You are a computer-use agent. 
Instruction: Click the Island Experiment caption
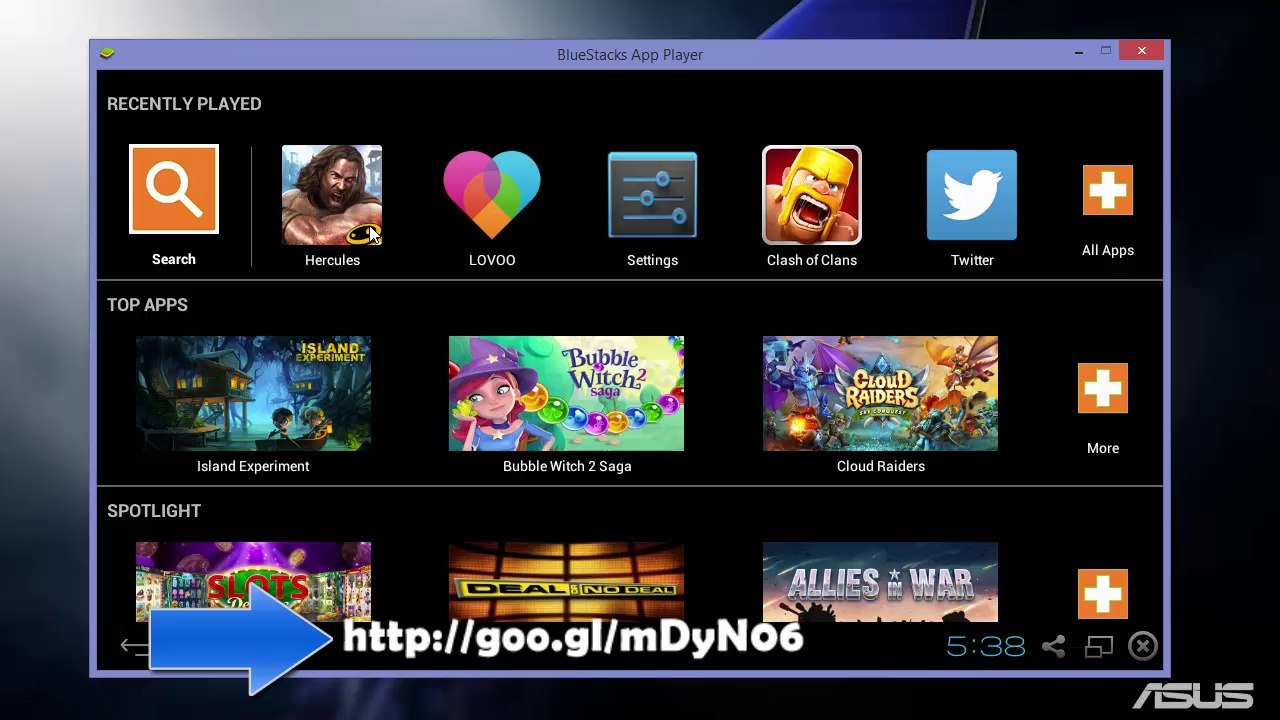click(x=253, y=466)
